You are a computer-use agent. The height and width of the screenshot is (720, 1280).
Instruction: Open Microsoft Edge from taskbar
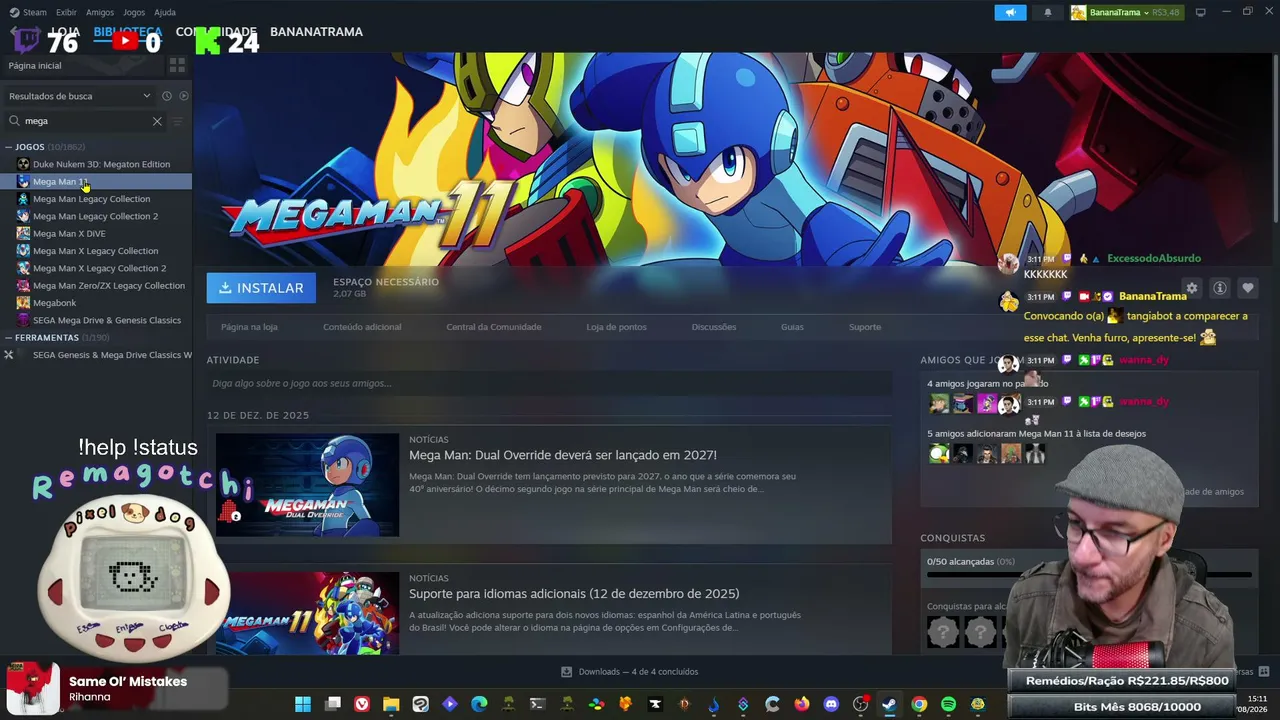pos(479,704)
